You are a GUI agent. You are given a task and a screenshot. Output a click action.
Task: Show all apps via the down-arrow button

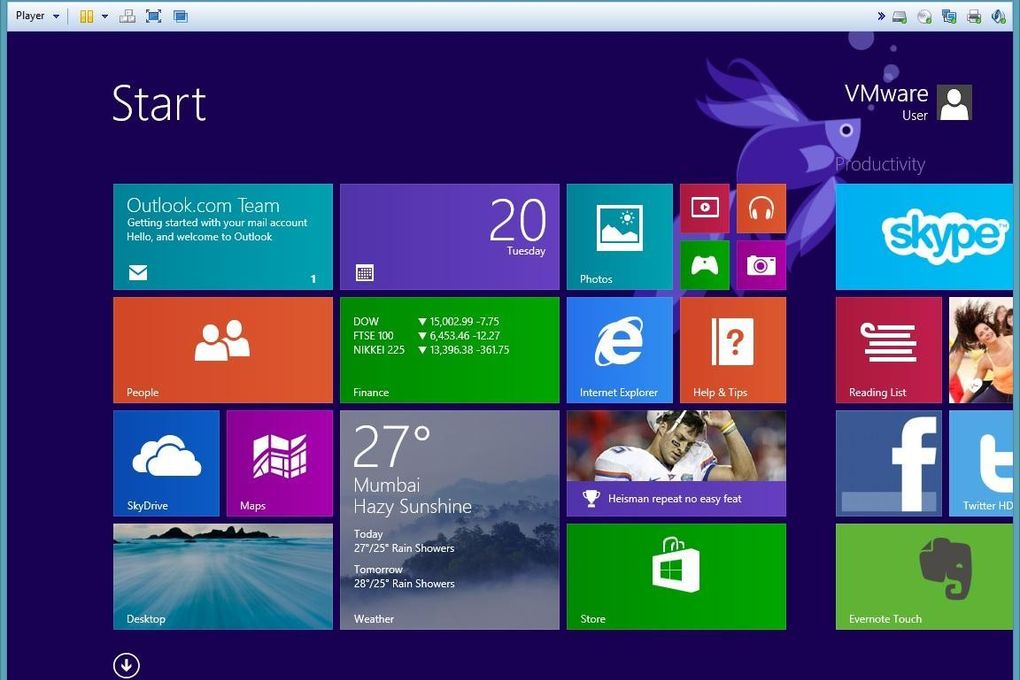126,665
